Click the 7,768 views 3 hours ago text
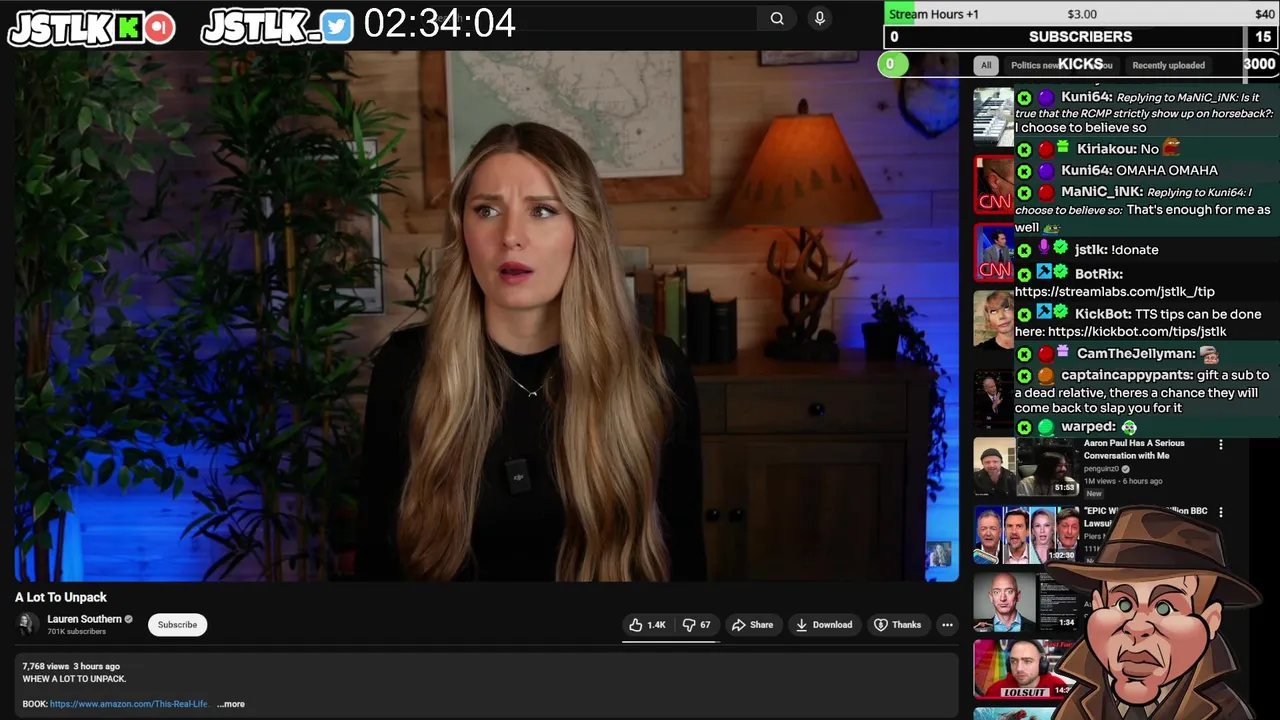This screenshot has height=720, width=1280. point(71,666)
